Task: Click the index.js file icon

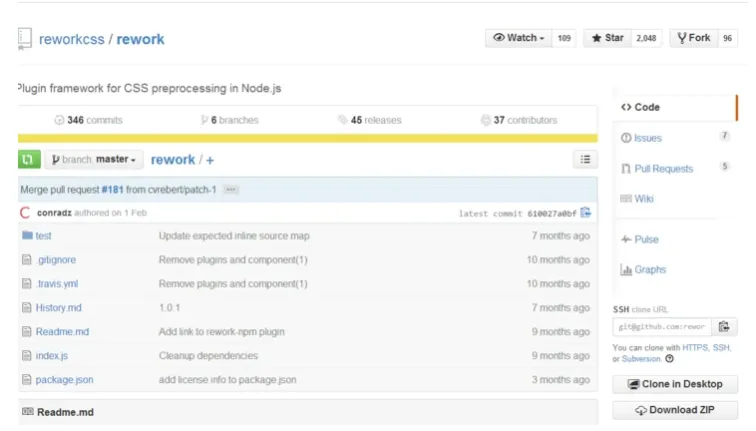Action: [x=27, y=356]
